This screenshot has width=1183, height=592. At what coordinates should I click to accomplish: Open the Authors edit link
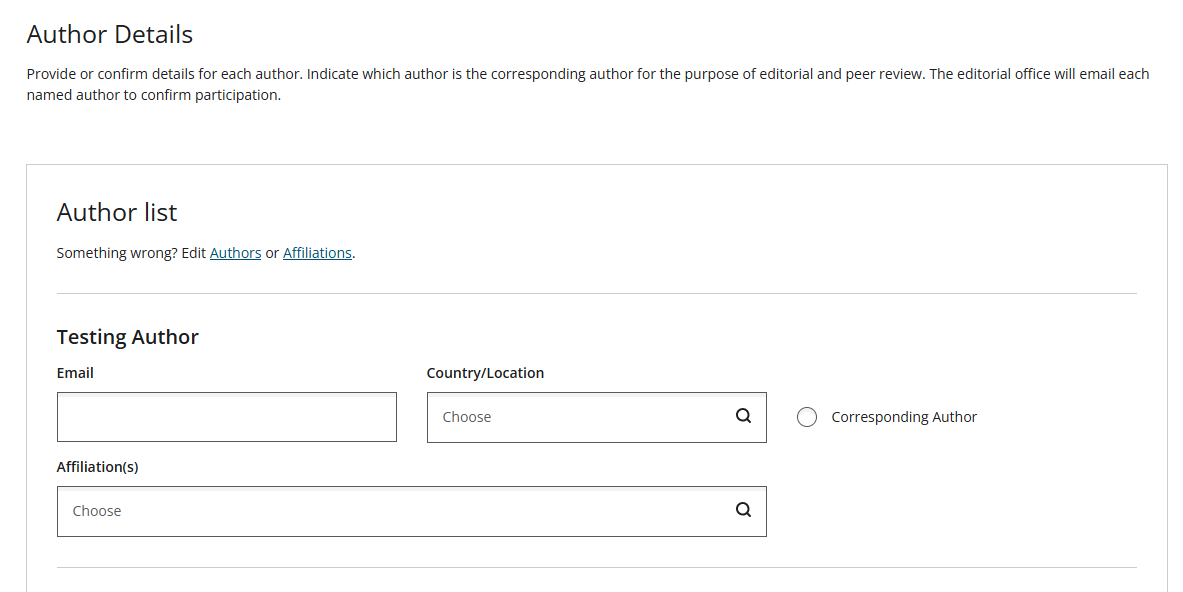[235, 253]
